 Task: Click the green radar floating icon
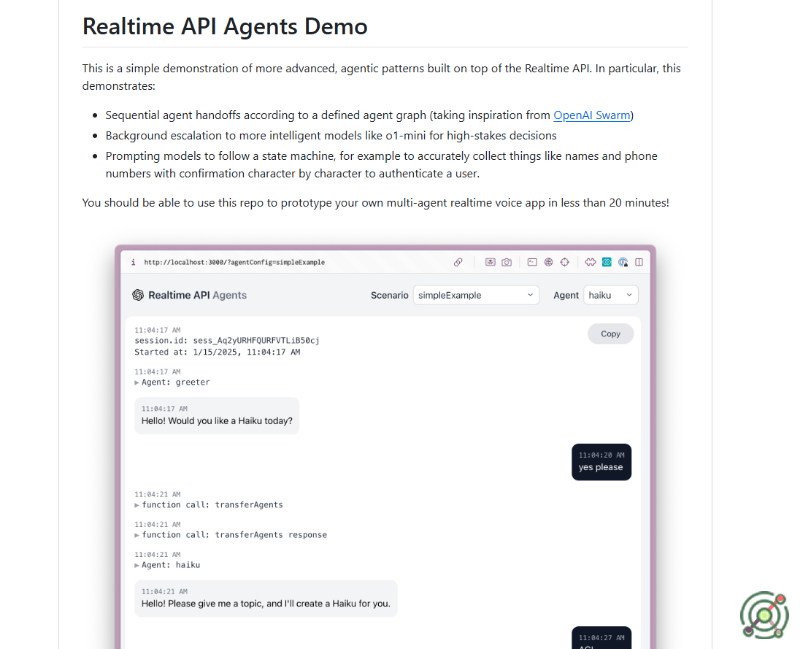764,614
